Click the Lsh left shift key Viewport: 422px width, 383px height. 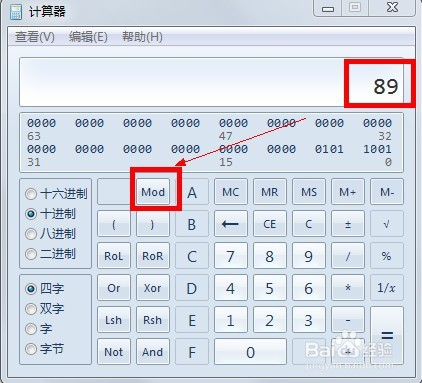(114, 320)
